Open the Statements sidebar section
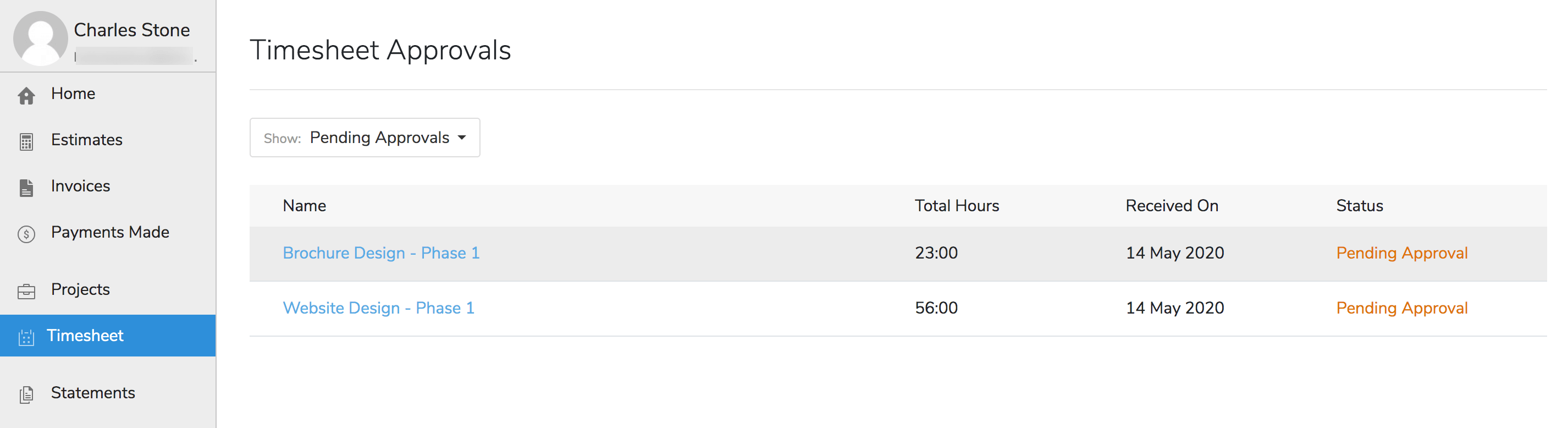Screen dimensions: 1568x428 pyautogui.click(x=92, y=393)
